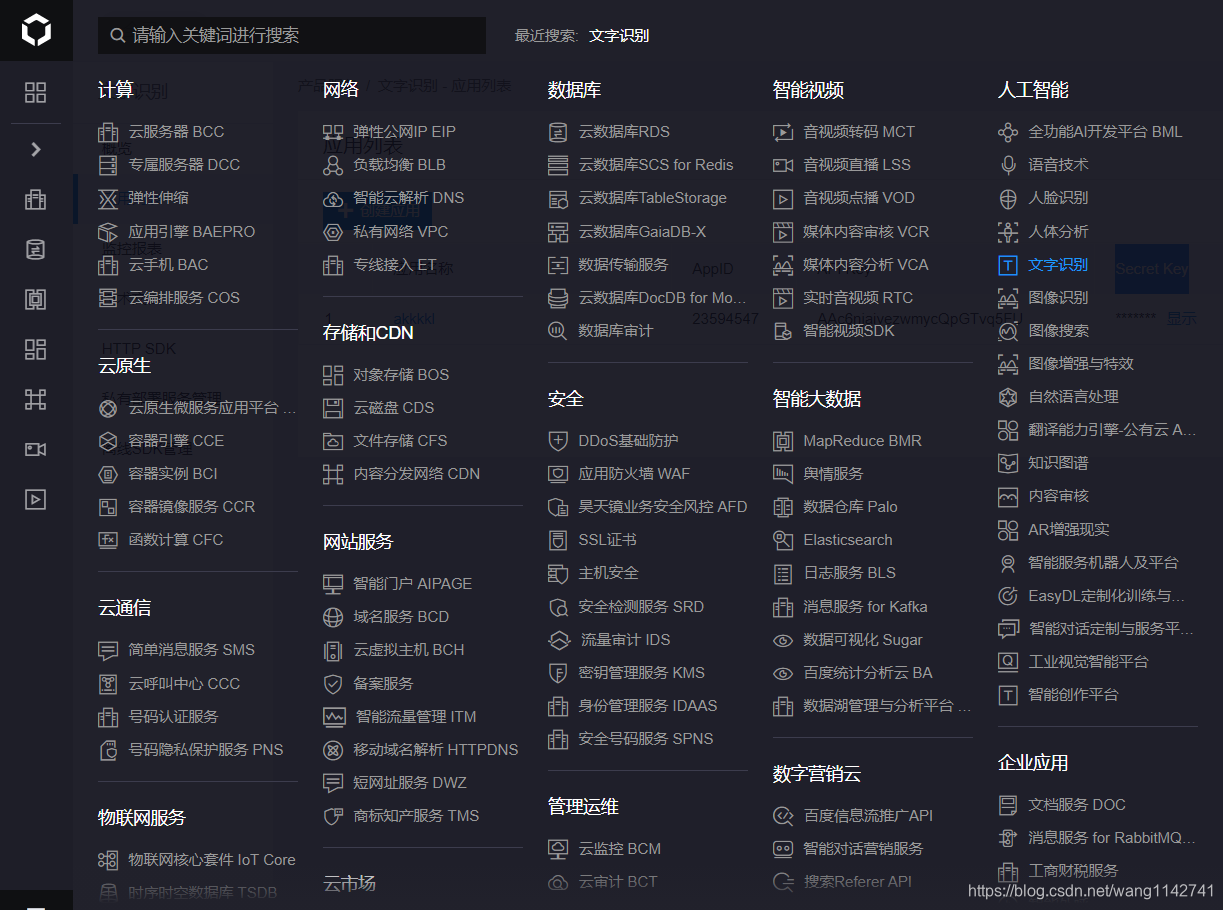Viewport: 1223px width, 910px height.
Task: Click the 简单消息服务 SMS icon
Action: tap(109, 650)
